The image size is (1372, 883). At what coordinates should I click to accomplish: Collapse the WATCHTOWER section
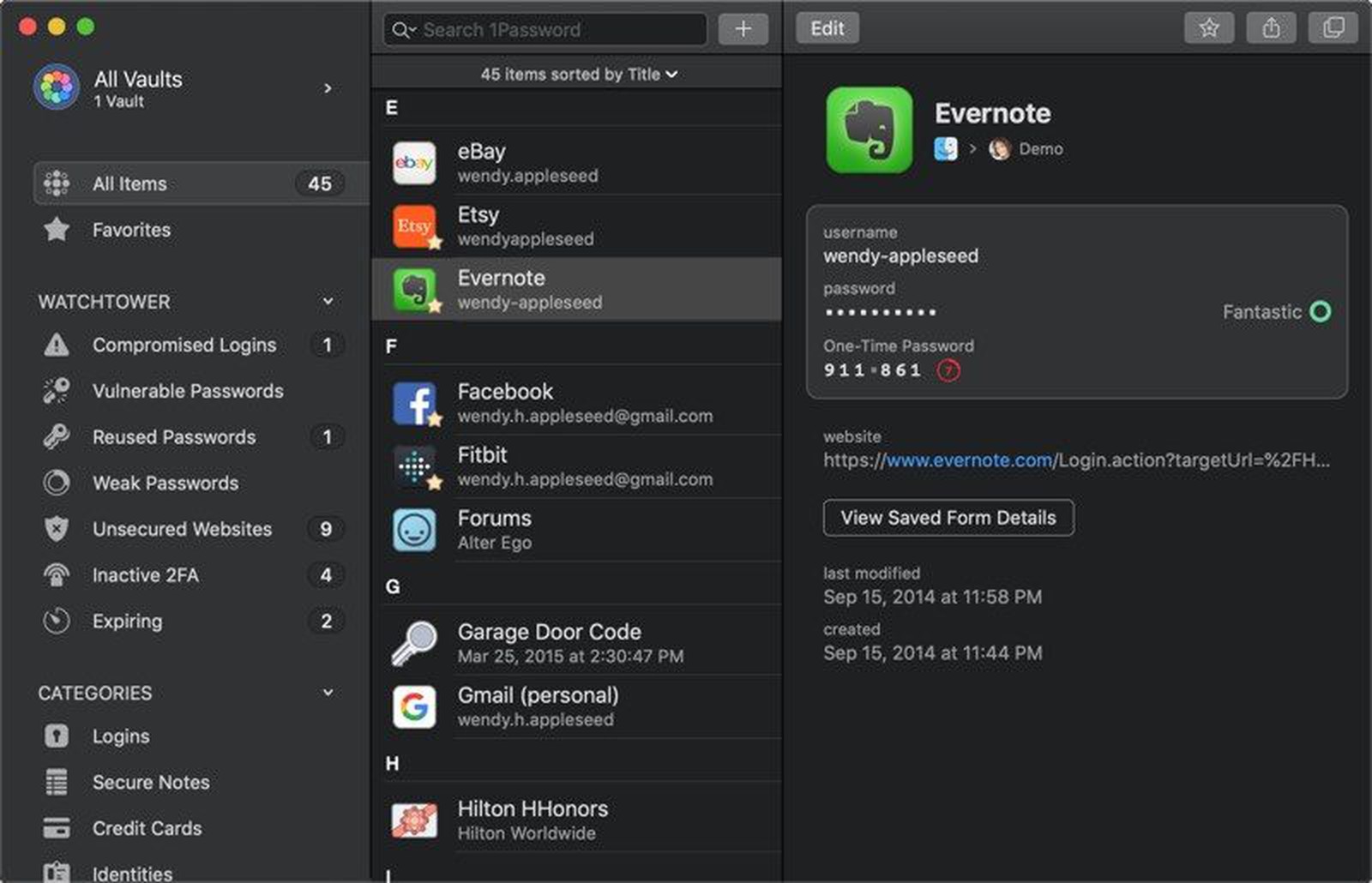point(328,301)
